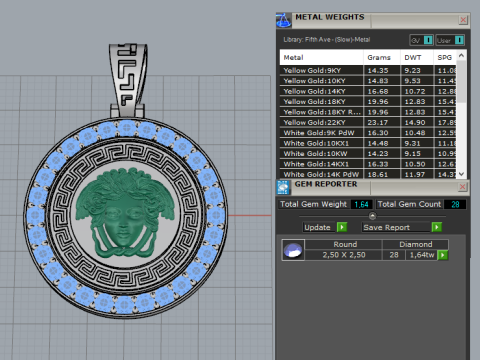The width and height of the screenshot is (480, 360).
Task: Click the metal list scrollbar thumb
Action: 461,82
